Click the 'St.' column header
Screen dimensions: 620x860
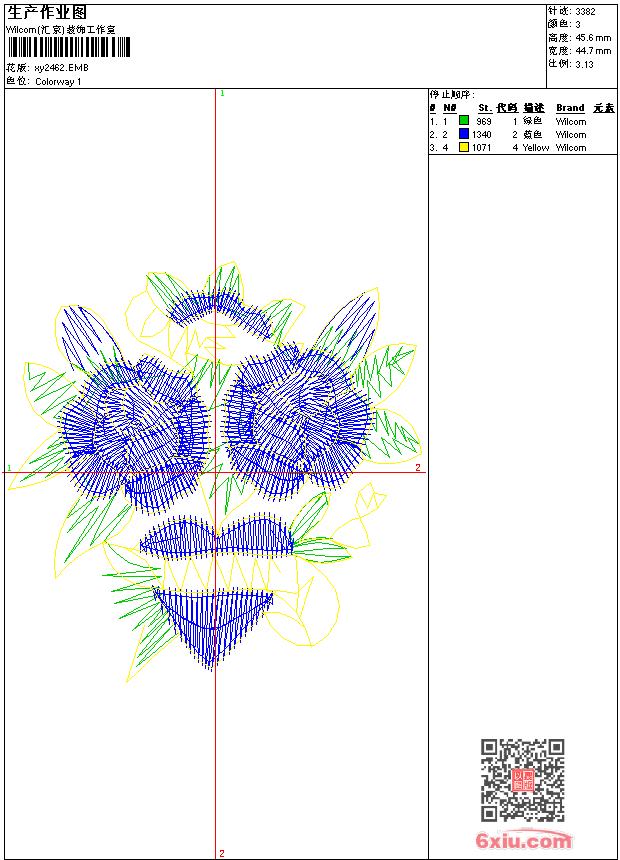coord(484,108)
